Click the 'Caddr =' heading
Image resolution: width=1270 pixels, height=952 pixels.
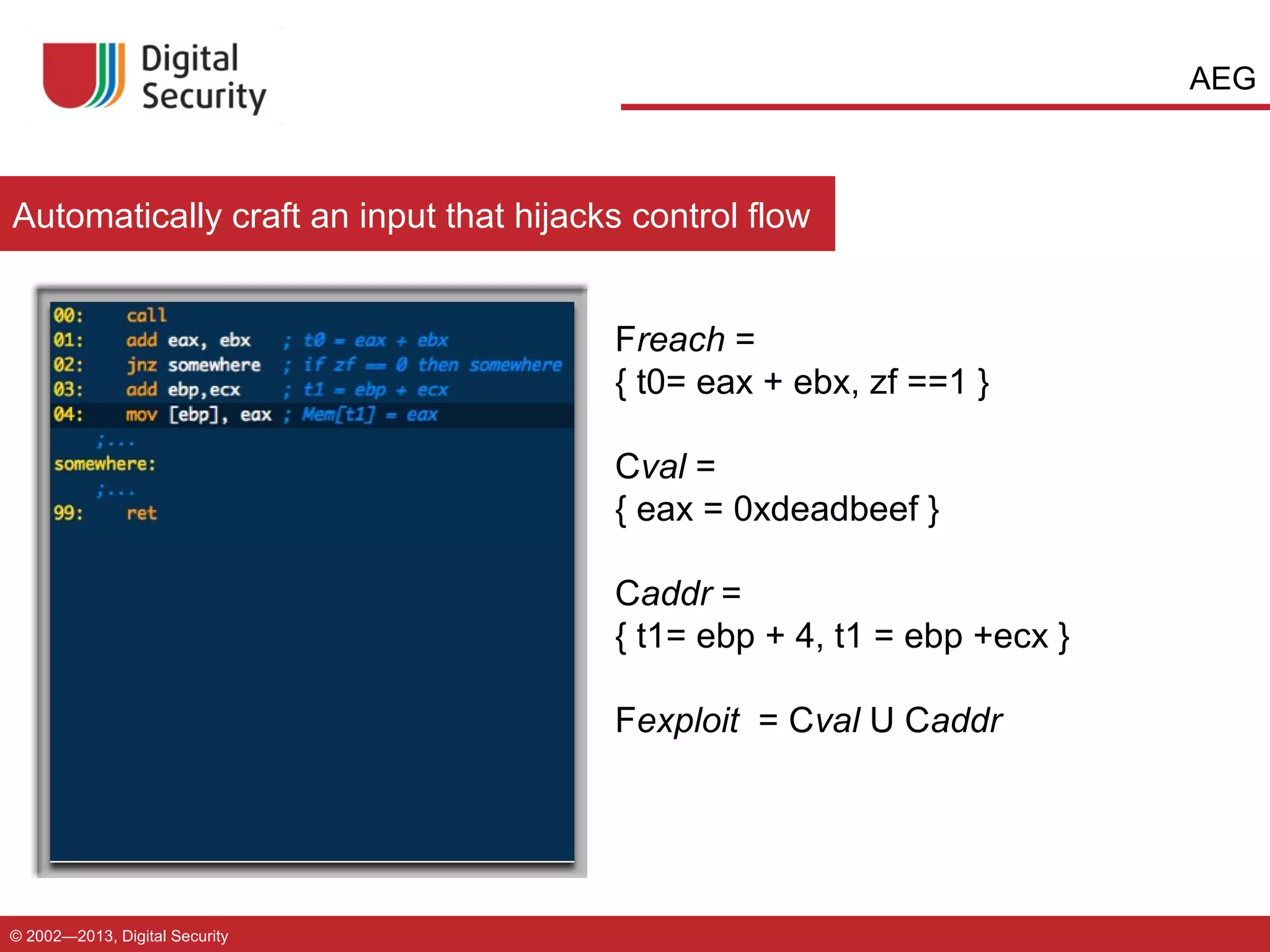[x=678, y=593]
